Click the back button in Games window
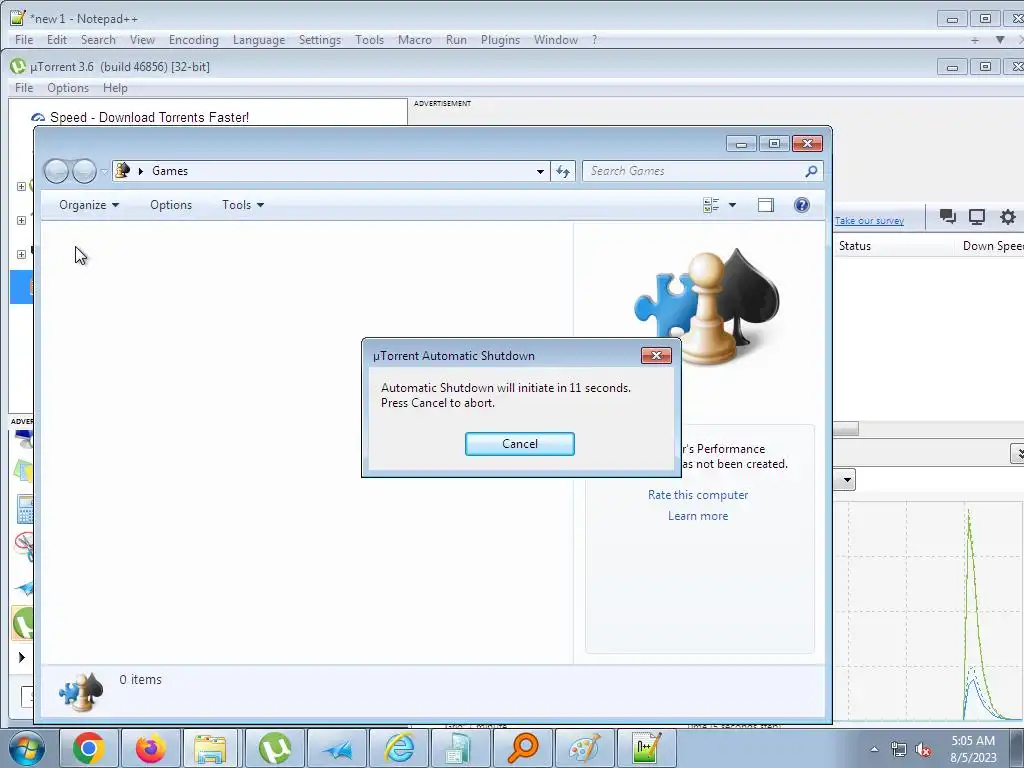This screenshot has width=1024, height=768. [x=56, y=171]
